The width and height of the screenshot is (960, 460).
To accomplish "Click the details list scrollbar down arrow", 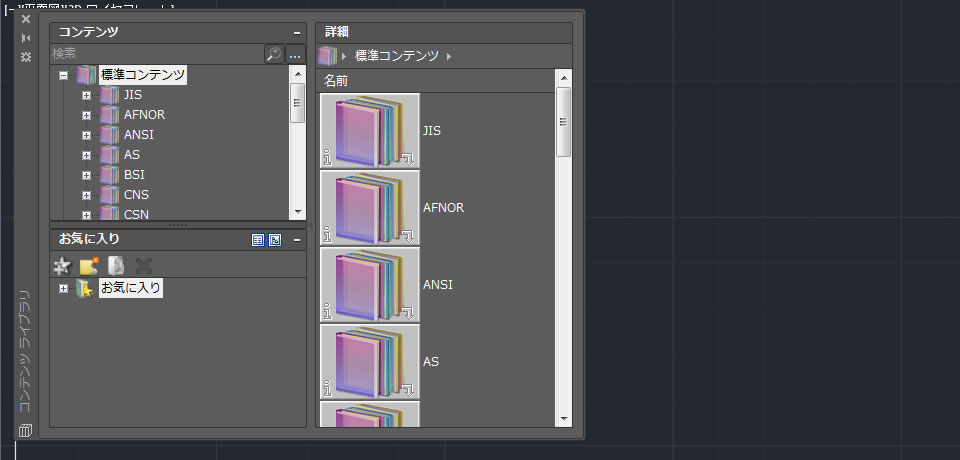I will [563, 420].
